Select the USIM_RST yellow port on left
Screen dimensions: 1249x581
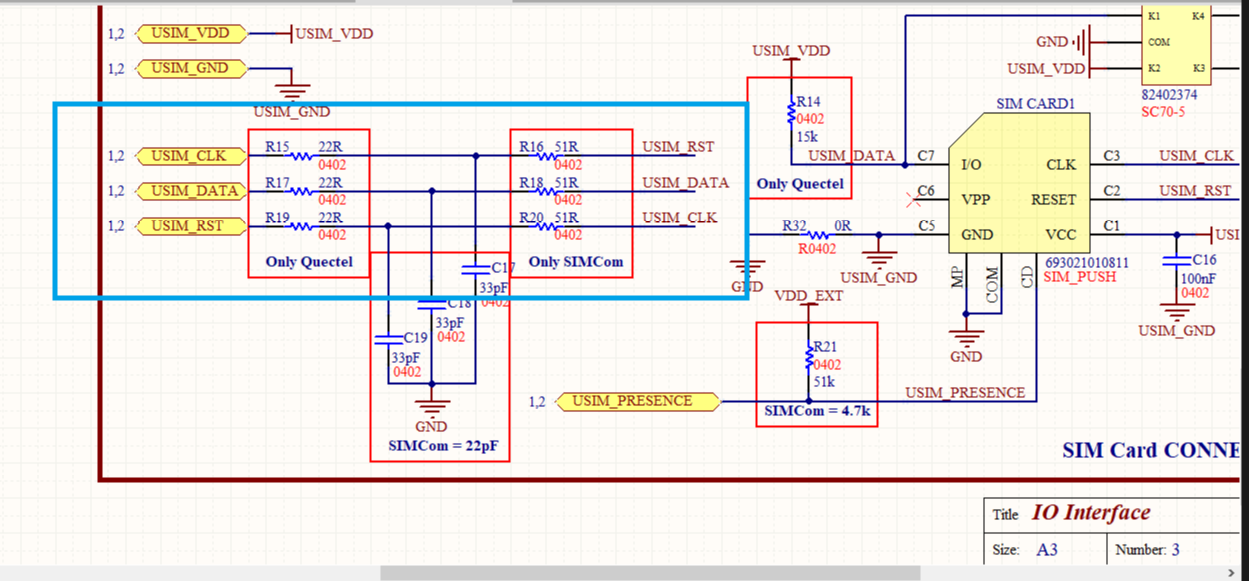coord(189,226)
